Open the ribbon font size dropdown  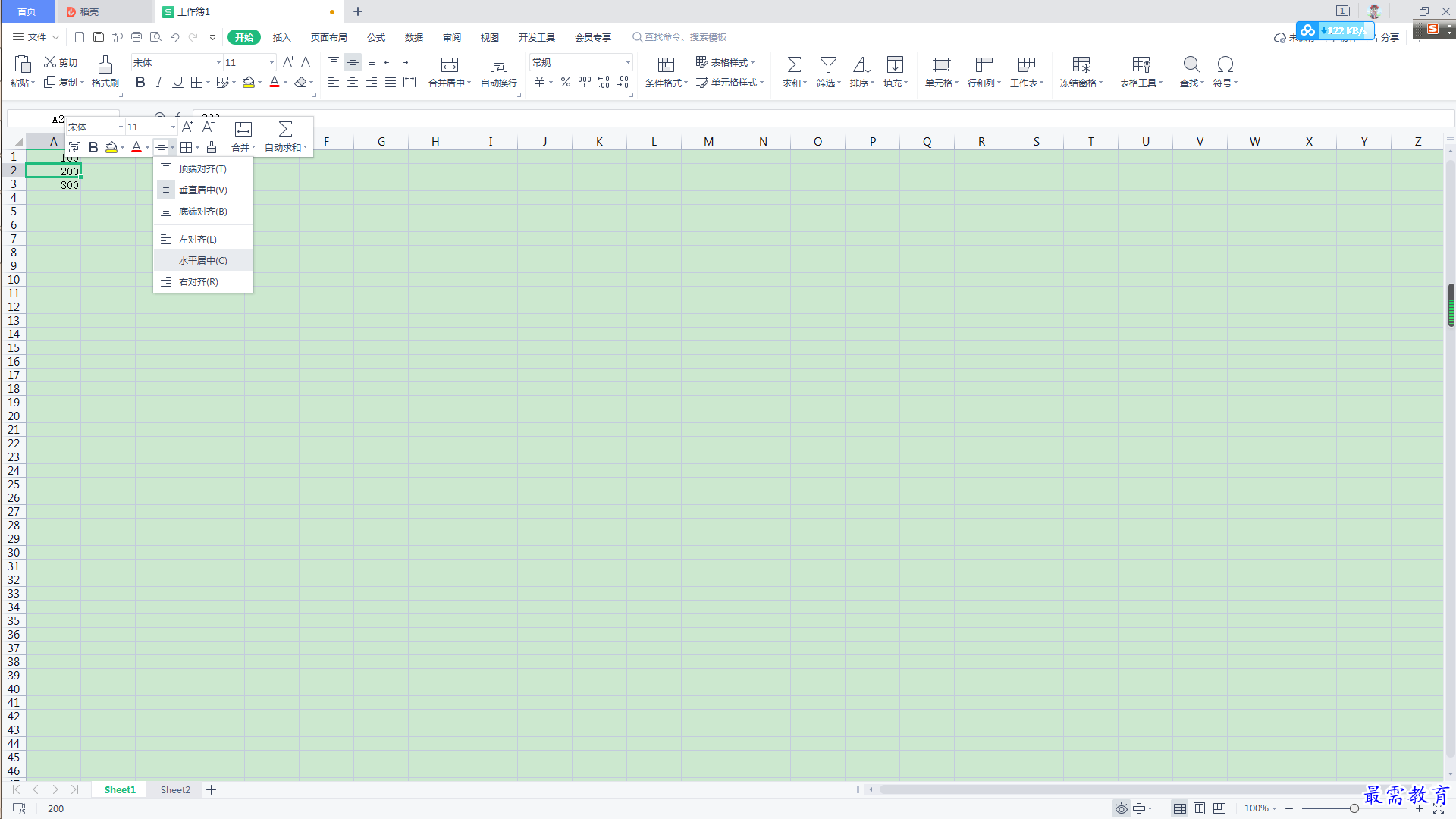point(272,63)
